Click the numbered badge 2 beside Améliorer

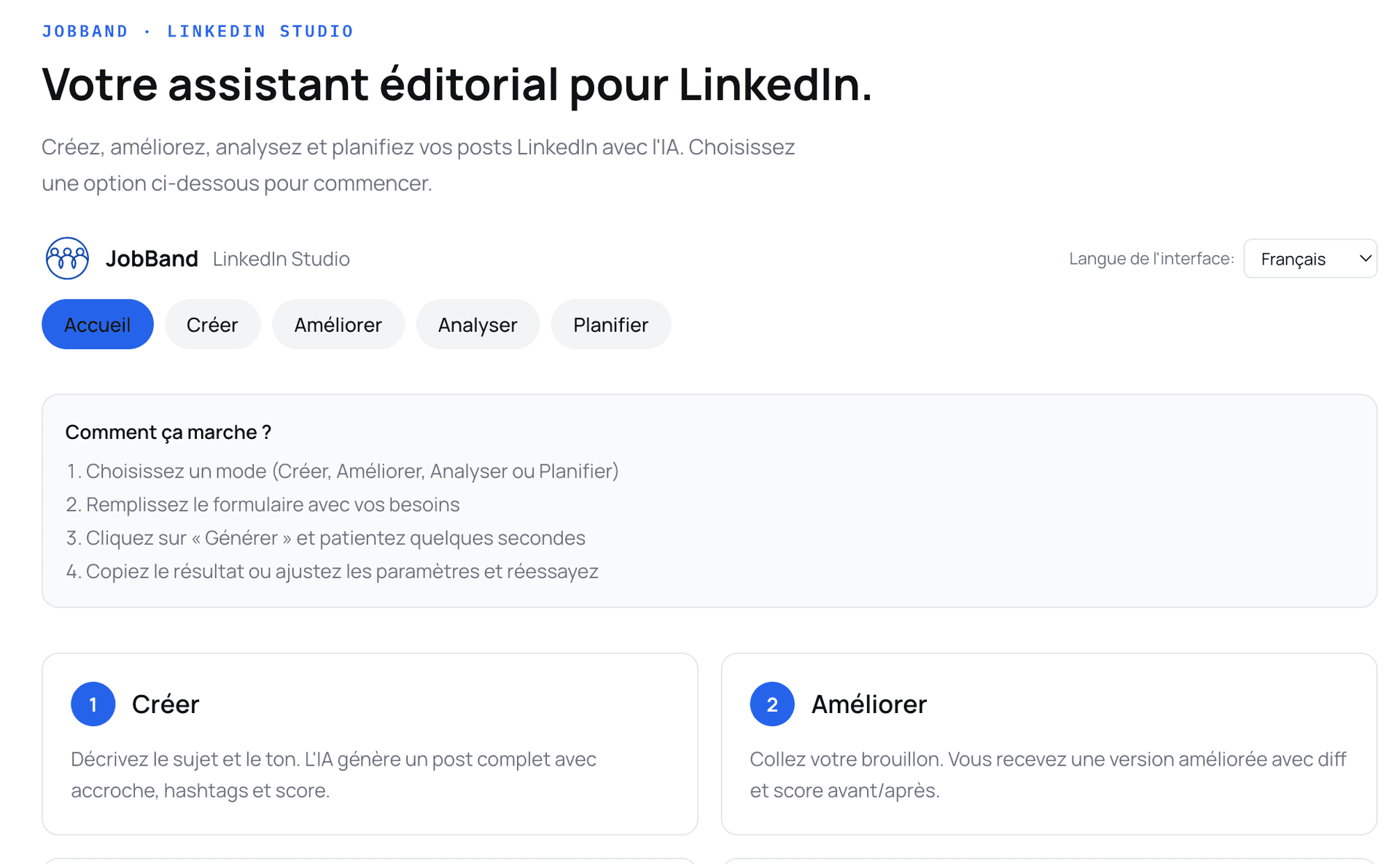pos(771,704)
